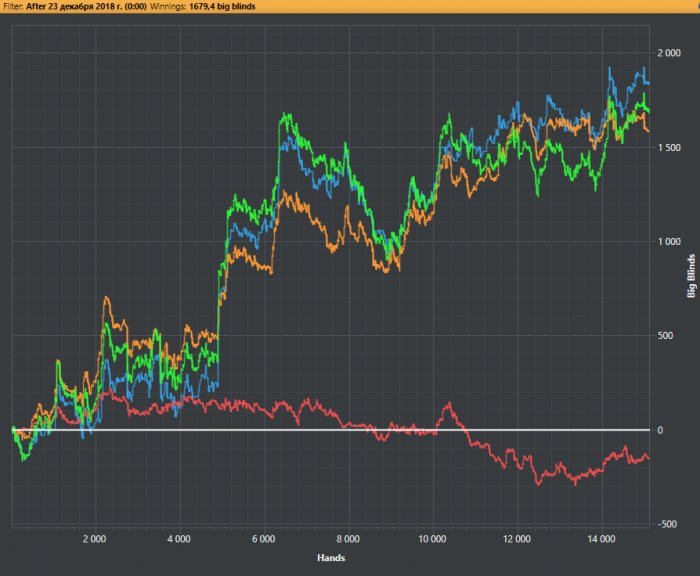Click the '1 500' y-axis label
The height and width of the screenshot is (576, 700).
coord(669,148)
